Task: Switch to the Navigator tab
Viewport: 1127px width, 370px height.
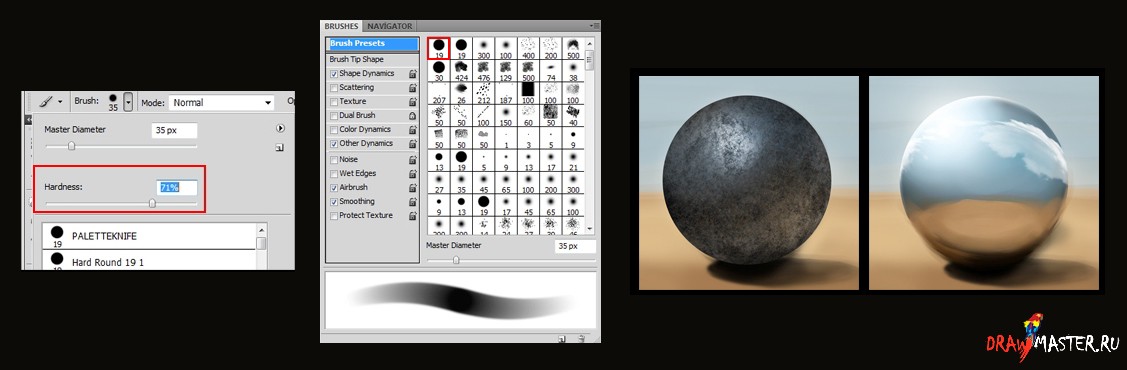Action: pos(390,26)
